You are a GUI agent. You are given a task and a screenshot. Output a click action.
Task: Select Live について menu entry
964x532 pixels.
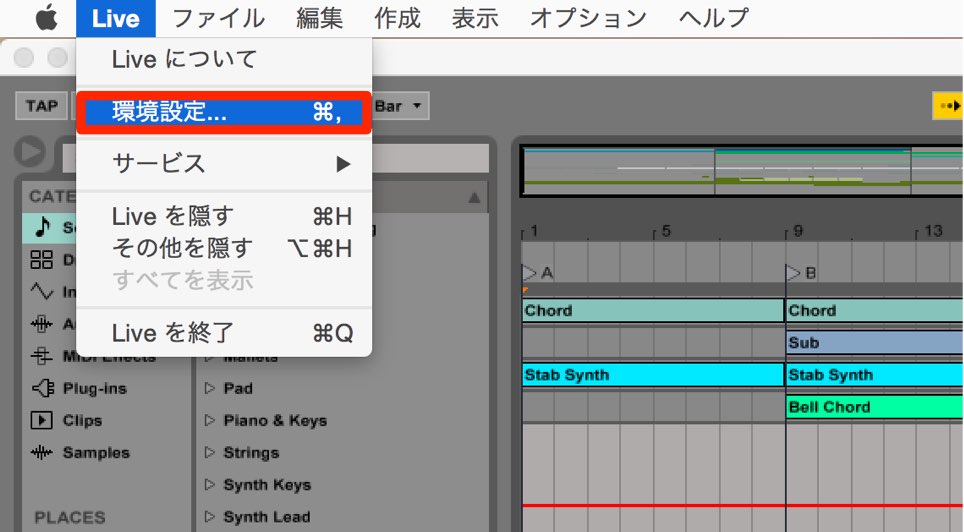click(x=224, y=60)
